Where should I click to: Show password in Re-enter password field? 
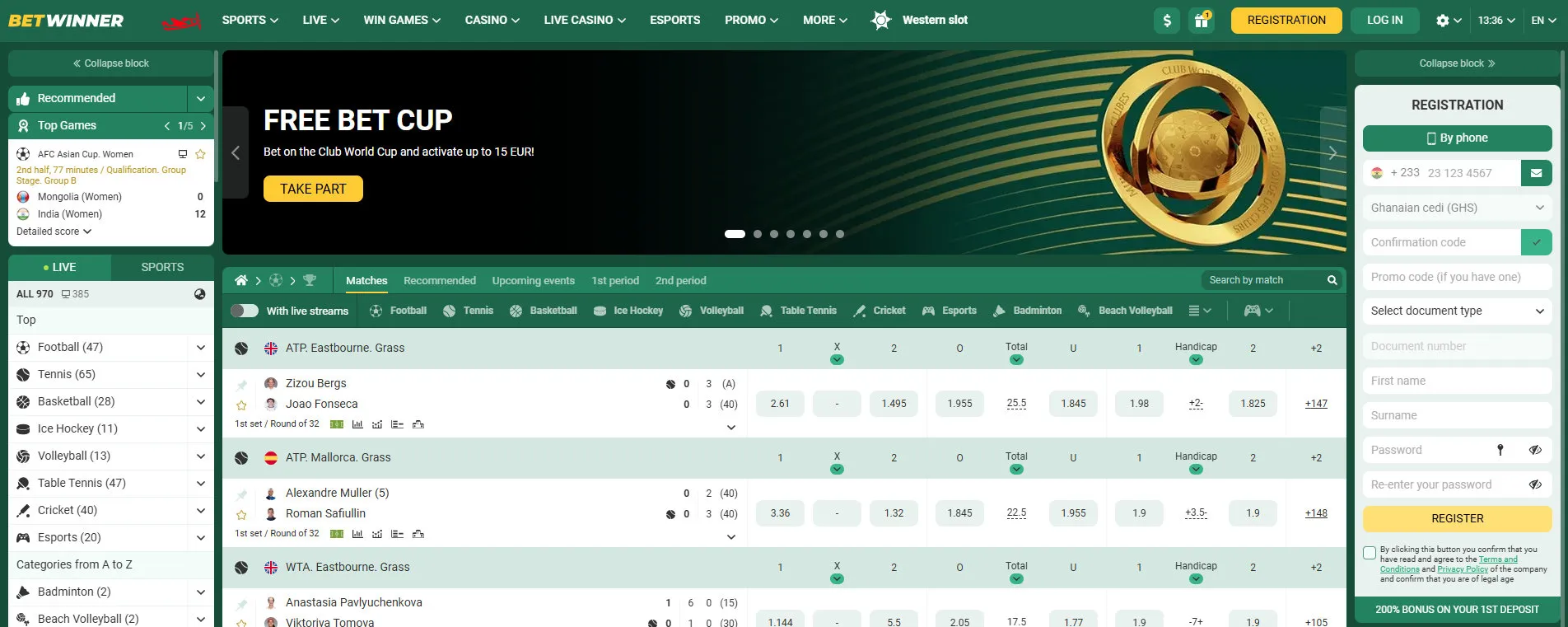tap(1535, 484)
